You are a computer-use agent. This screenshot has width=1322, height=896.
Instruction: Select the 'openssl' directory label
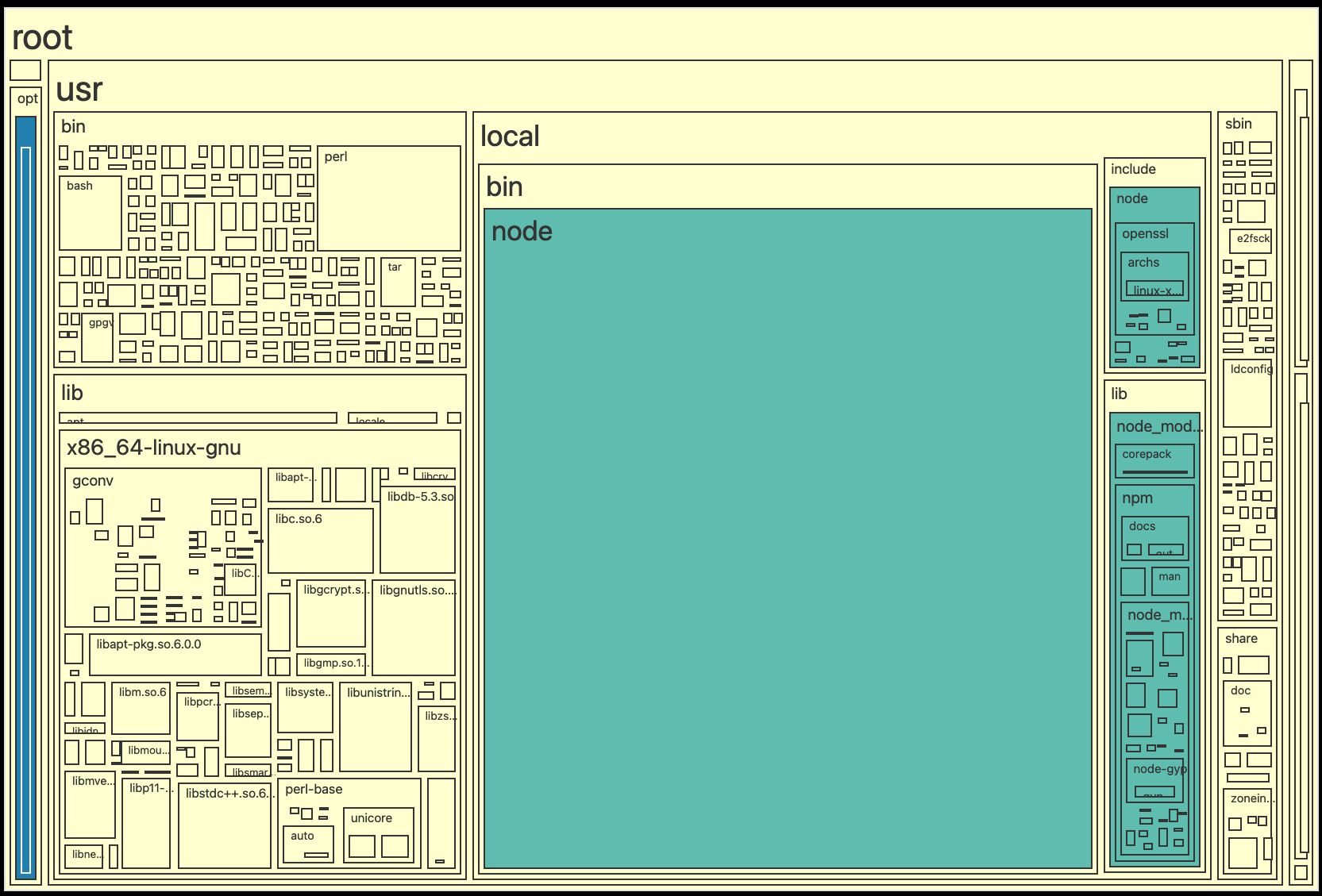pyautogui.click(x=1145, y=234)
